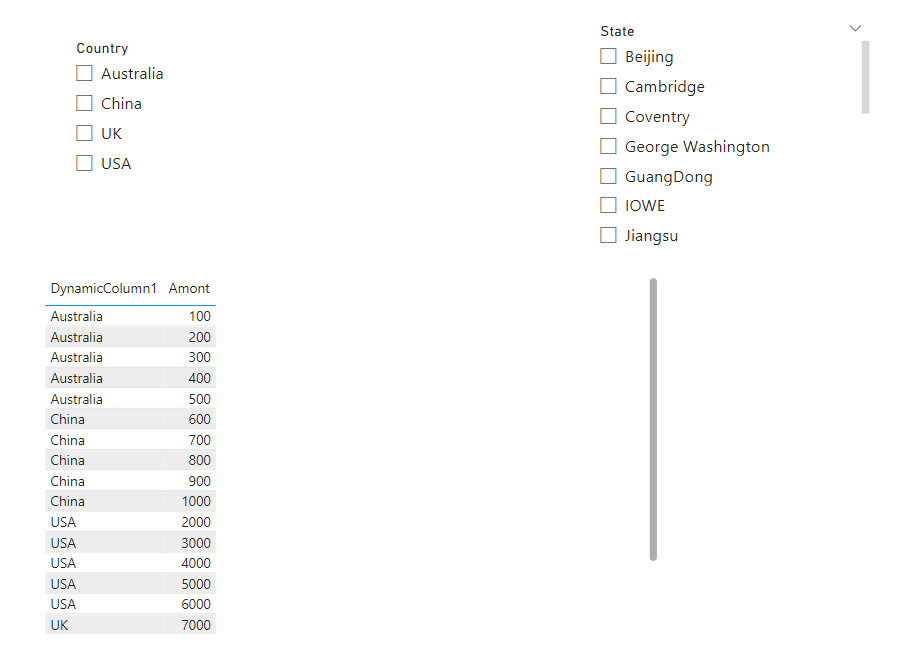Select the amount 6000 cell
The image size is (913, 646).
click(x=196, y=605)
